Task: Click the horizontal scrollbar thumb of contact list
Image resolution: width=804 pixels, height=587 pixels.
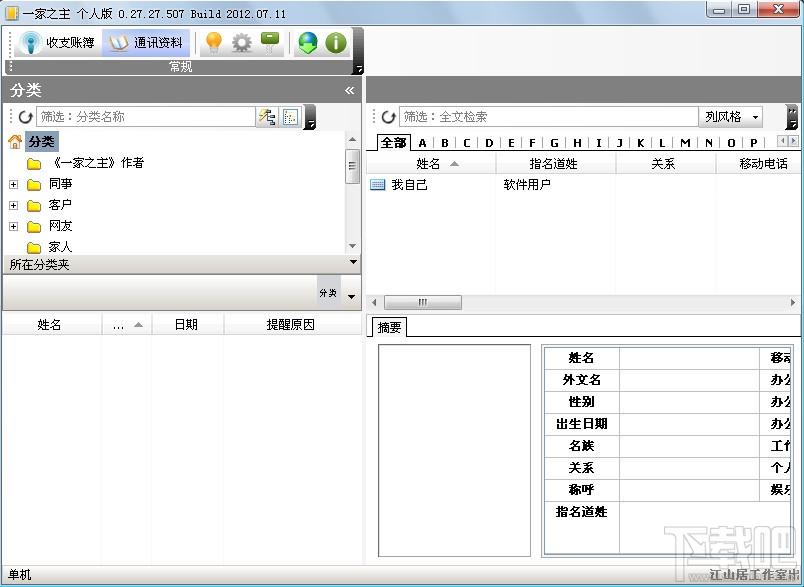Action: [423, 302]
